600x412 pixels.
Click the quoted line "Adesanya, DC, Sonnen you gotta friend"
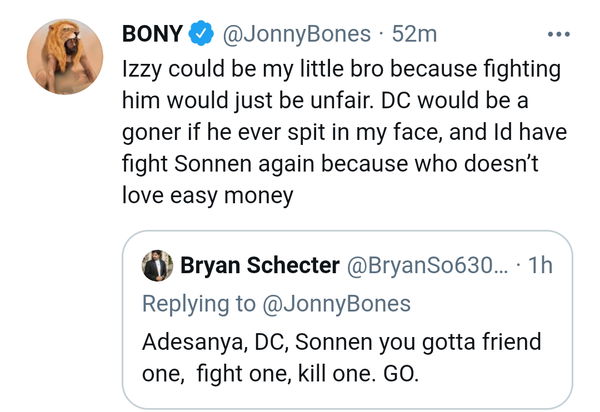(341, 343)
